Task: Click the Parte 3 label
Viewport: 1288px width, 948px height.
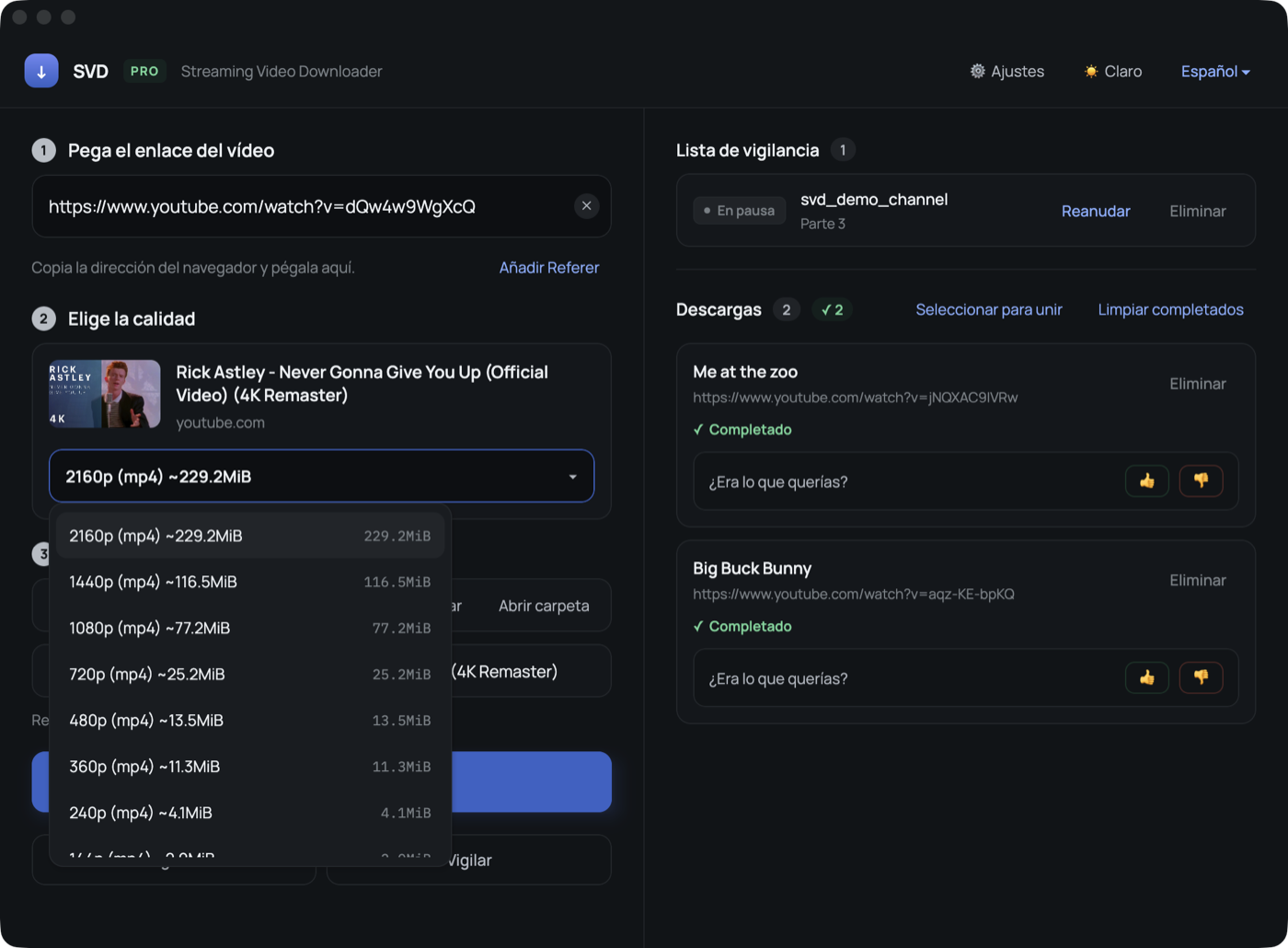Action: tap(822, 224)
